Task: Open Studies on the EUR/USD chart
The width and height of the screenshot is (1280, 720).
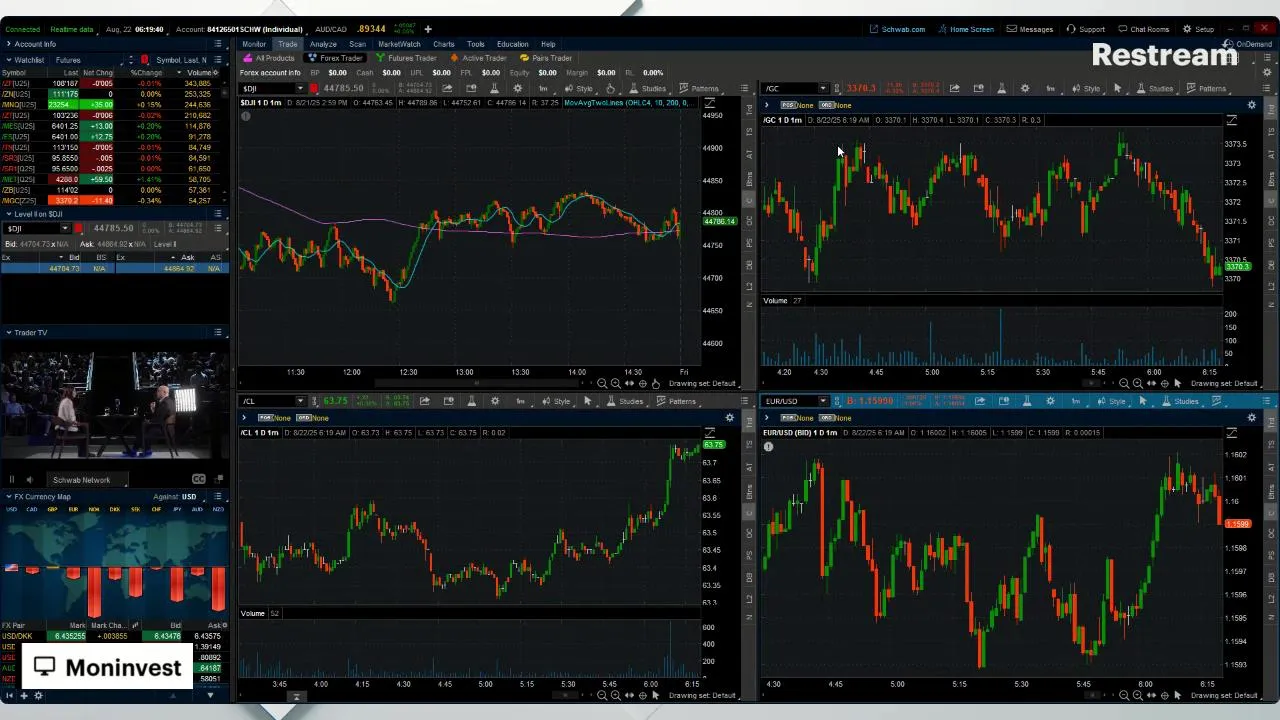Action: pyautogui.click(x=1182, y=401)
